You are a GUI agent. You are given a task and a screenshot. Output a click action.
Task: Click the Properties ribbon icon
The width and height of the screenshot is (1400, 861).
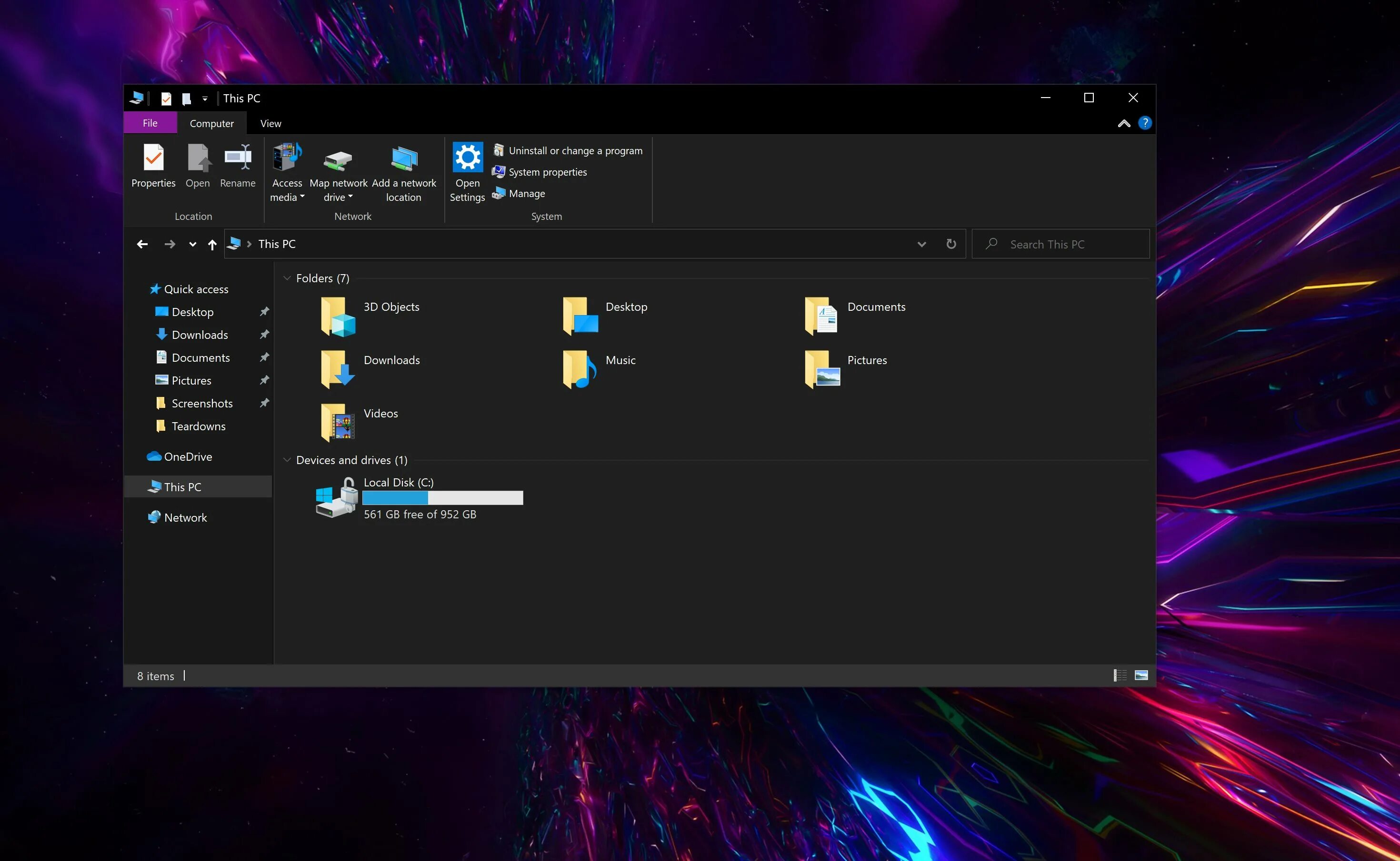point(153,158)
